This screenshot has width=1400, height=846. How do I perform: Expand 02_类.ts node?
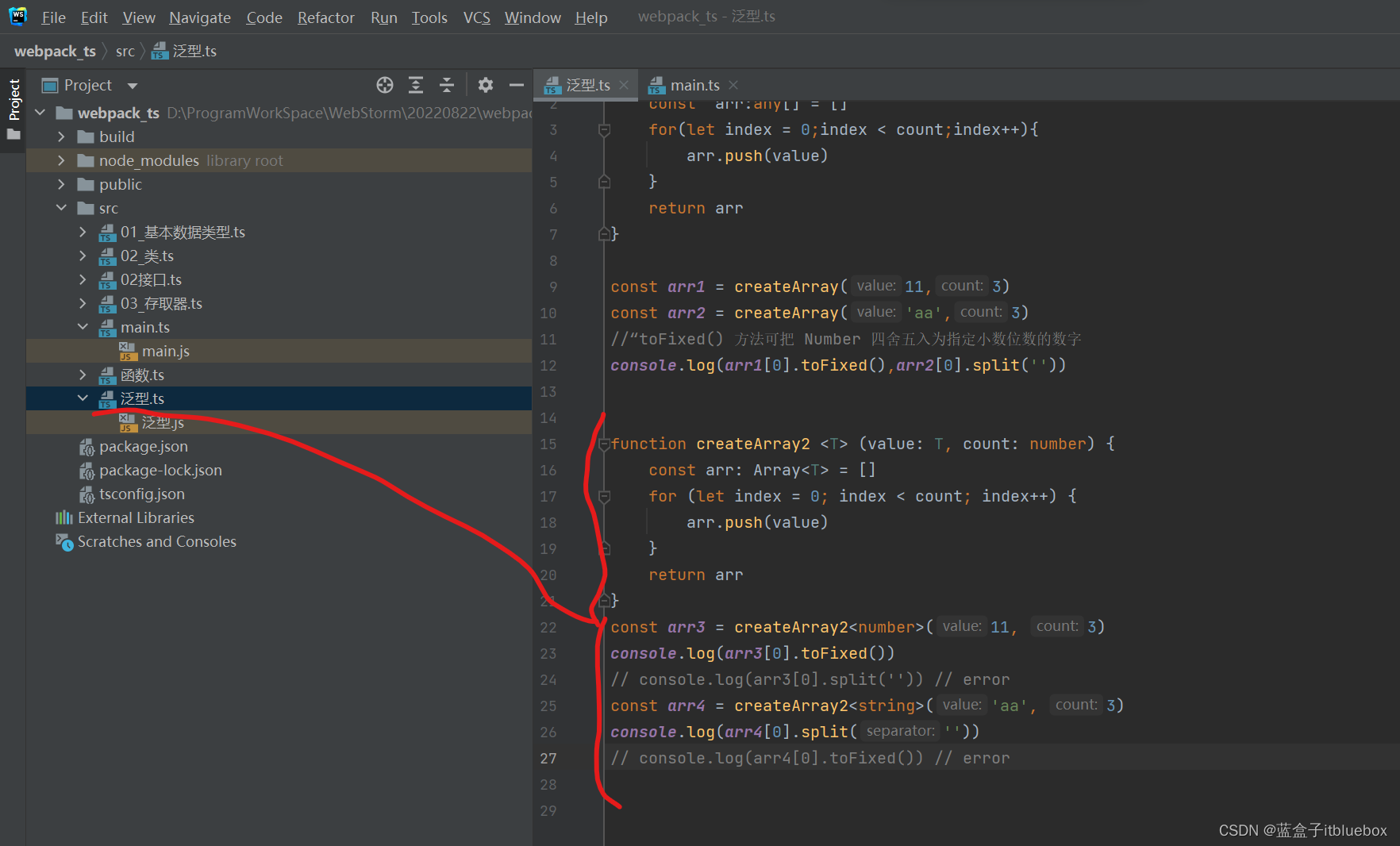click(83, 256)
